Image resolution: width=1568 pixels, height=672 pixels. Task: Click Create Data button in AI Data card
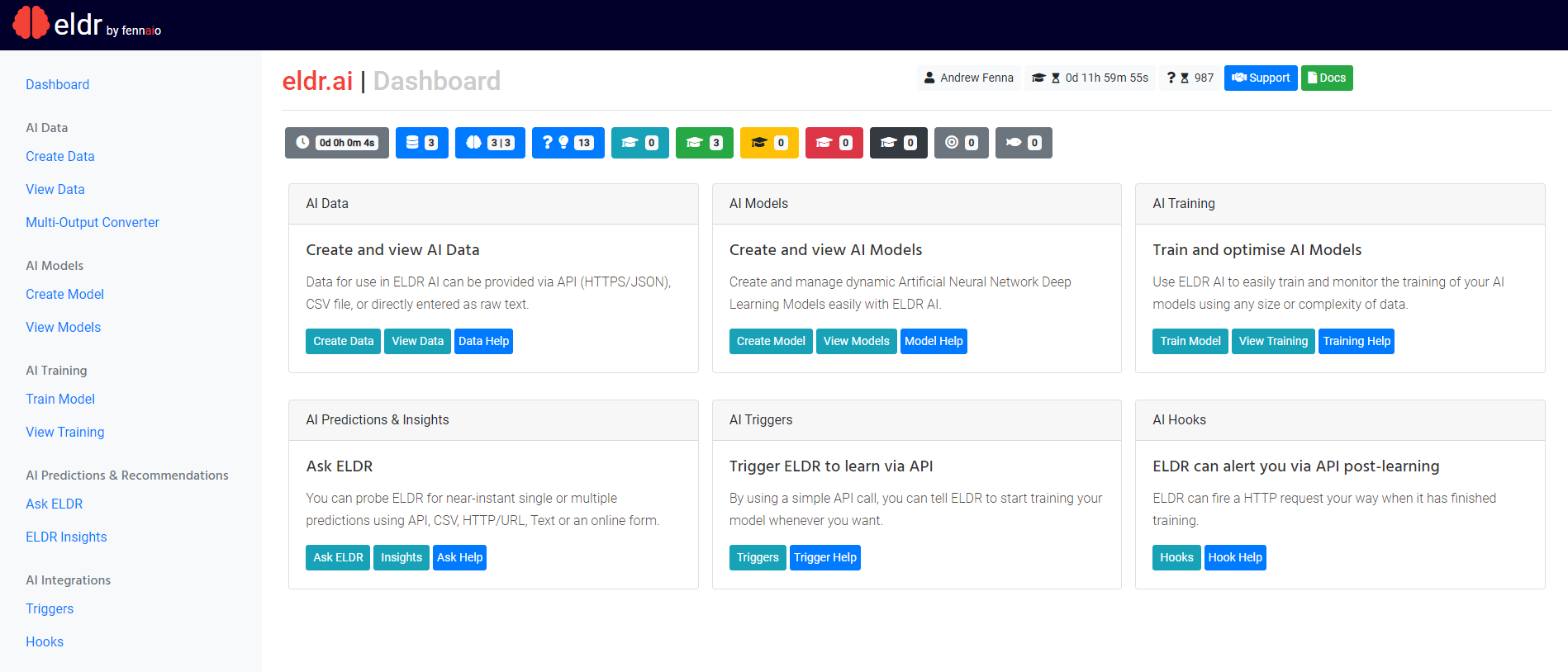344,341
